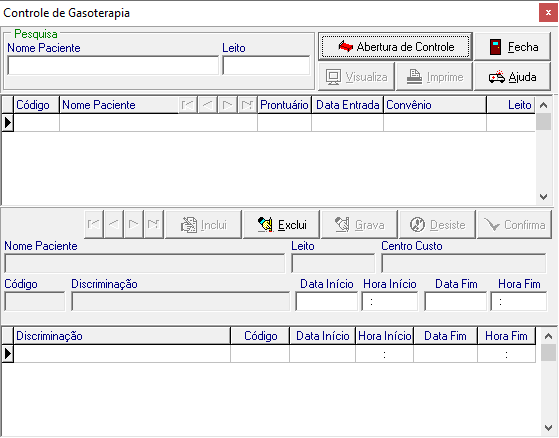Focus the Pesquisa Leito search field
Screen dimensions: 559x438
click(x=266, y=65)
